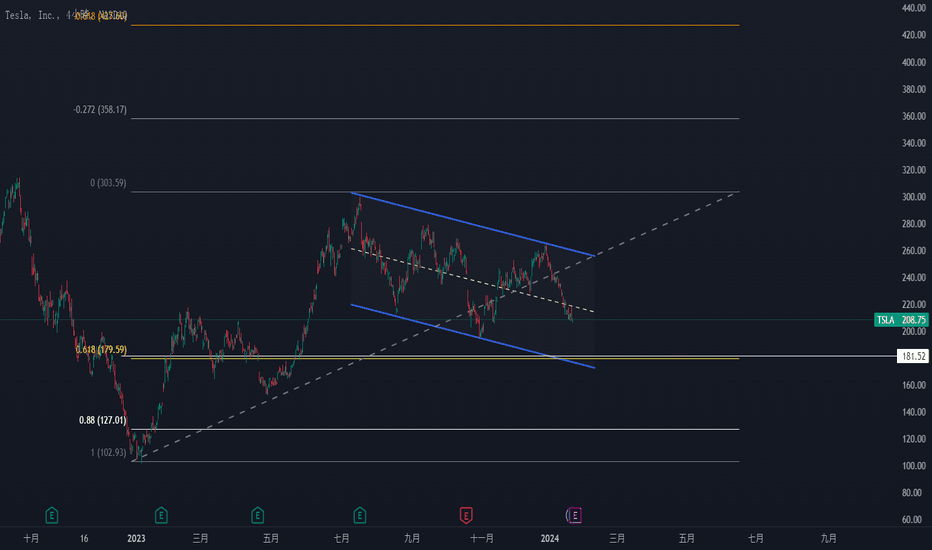Click 360.00 on the price axis
Viewport: 932px width, 550px height.
(x=914, y=116)
